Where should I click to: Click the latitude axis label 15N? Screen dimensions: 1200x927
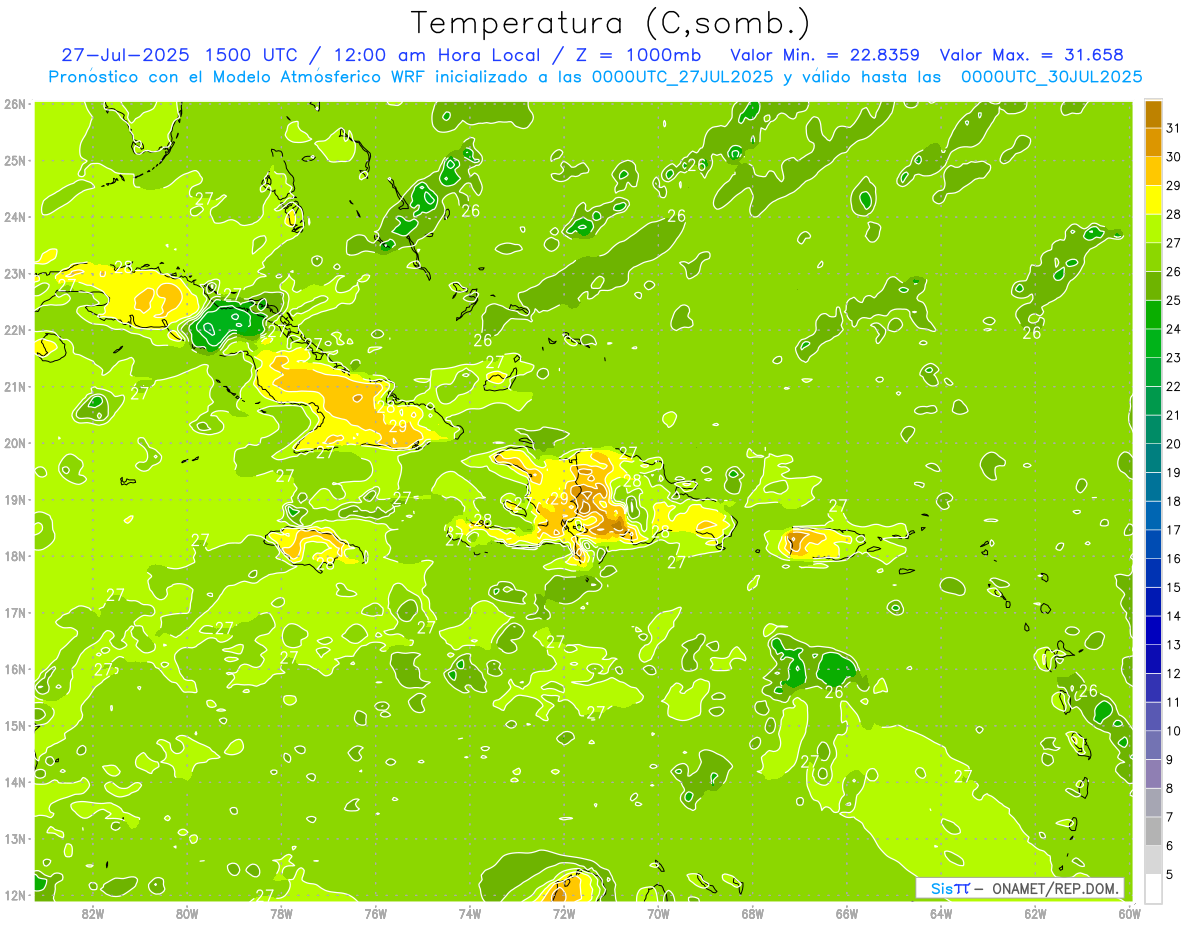14,725
